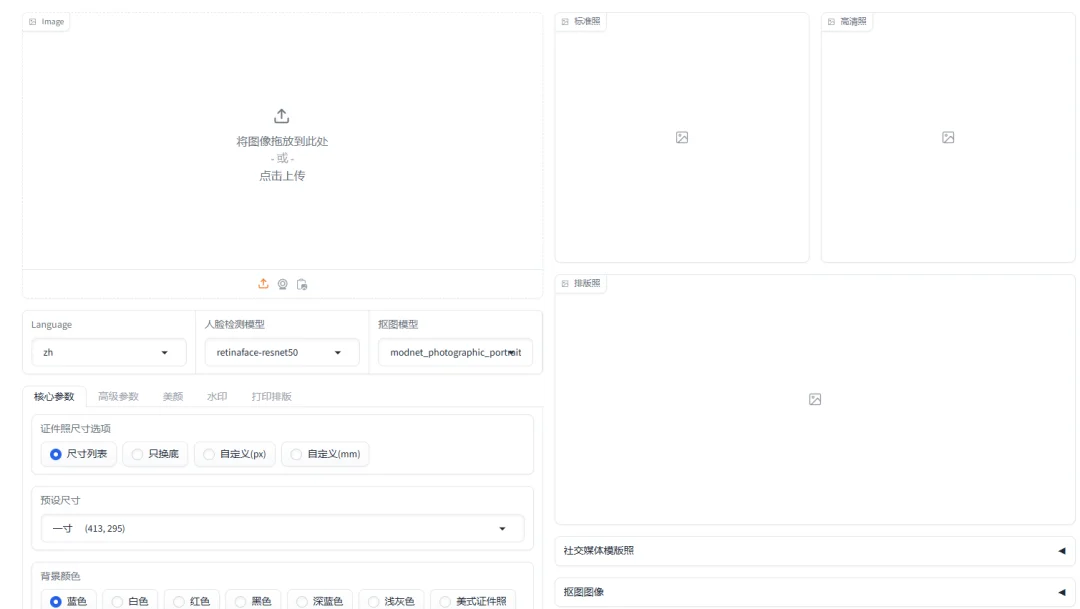The image size is (1080, 609).
Task: Open the 人脸检测模型 dropdown
Action: (281, 352)
